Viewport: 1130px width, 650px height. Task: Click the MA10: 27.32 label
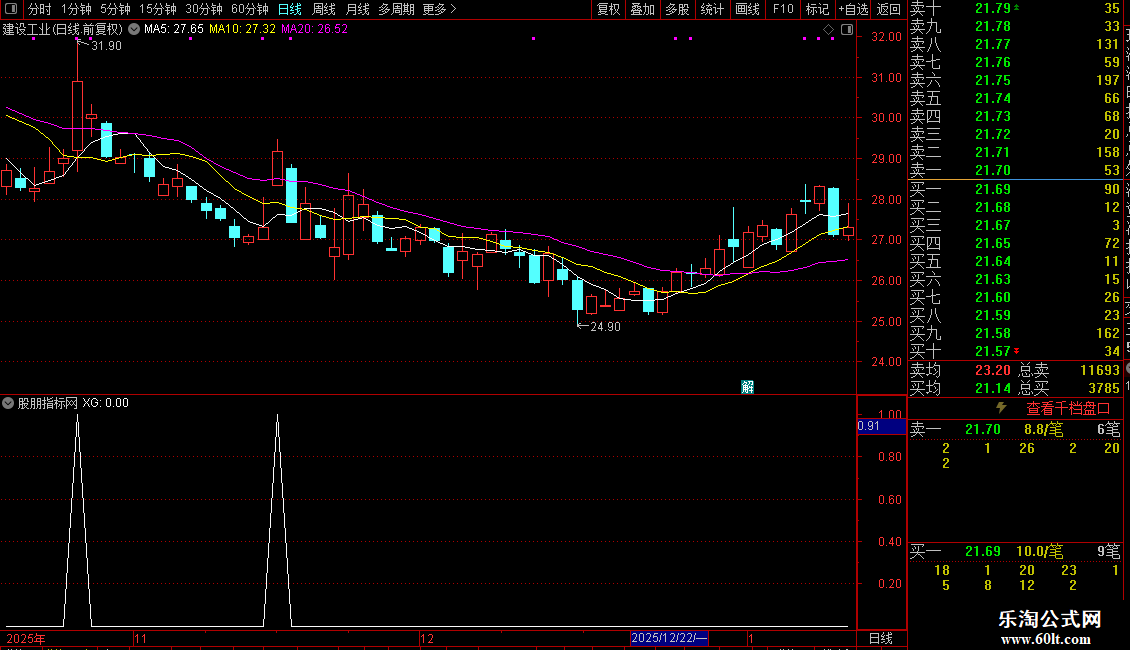click(x=242, y=29)
